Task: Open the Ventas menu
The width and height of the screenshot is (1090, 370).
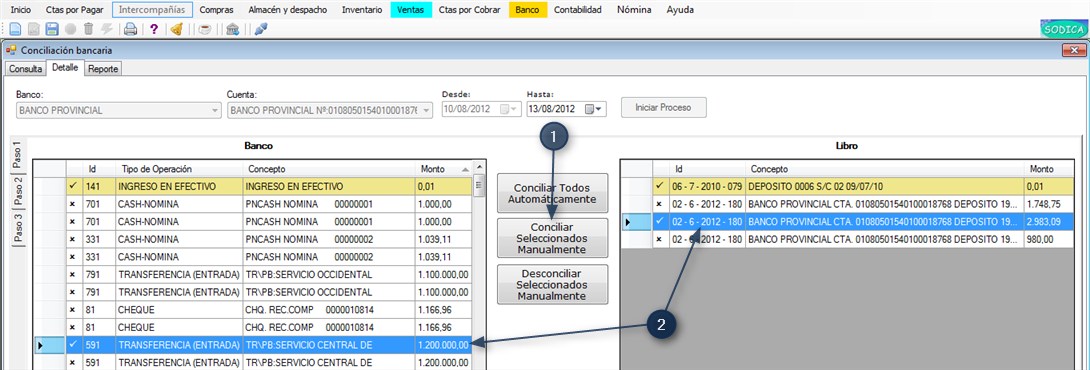Action: coord(411,10)
